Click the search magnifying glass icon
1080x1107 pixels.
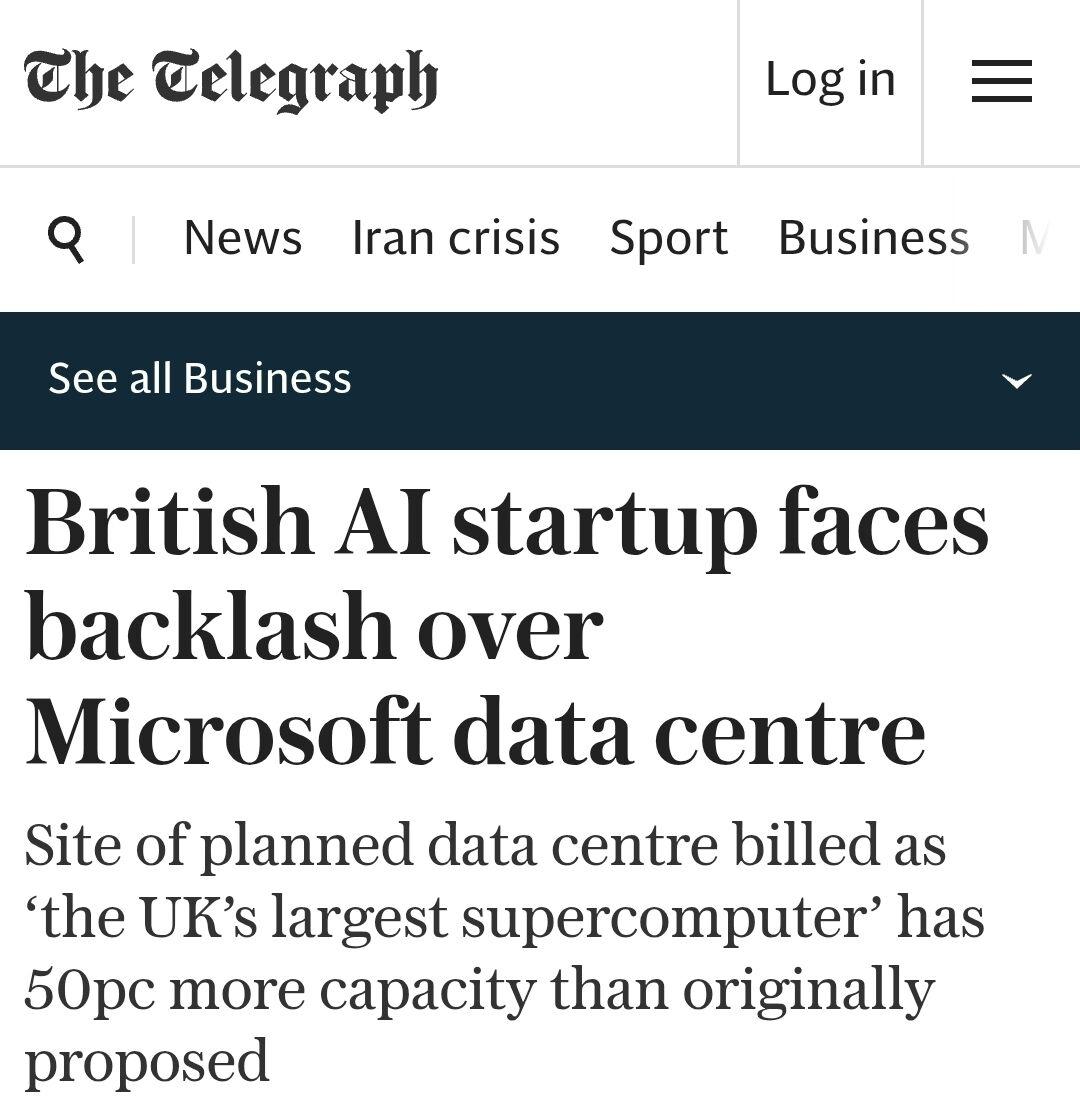tap(66, 239)
